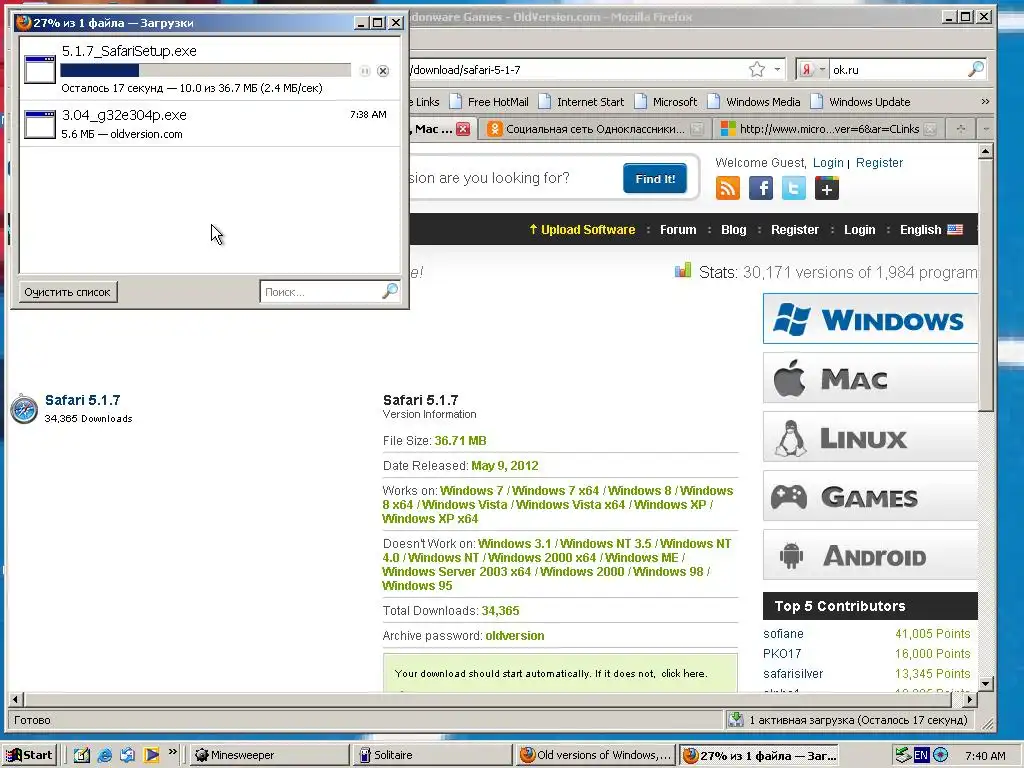
Task: Click the Find It! button
Action: pos(655,179)
